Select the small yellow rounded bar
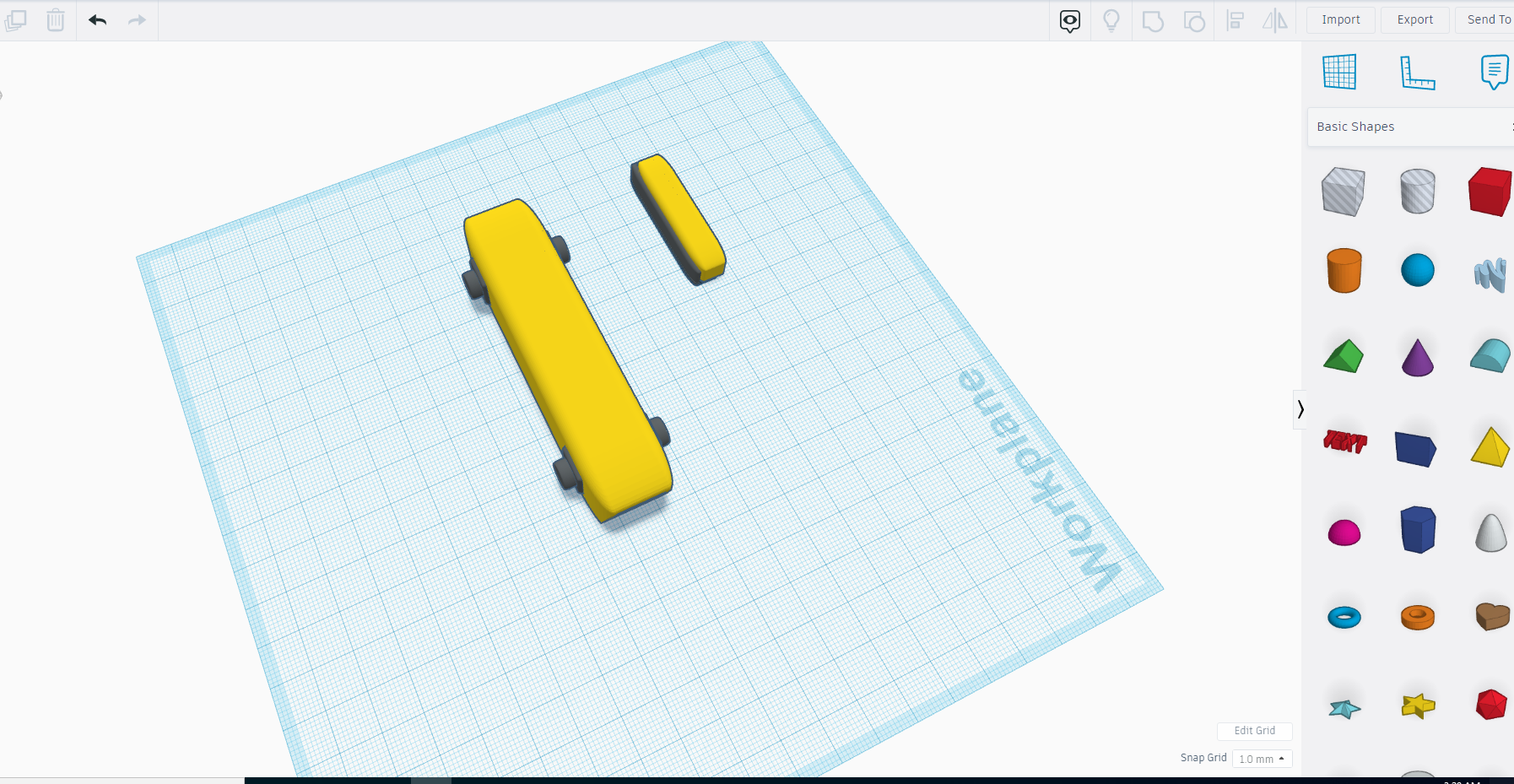This screenshot has height=784, width=1514. click(x=679, y=219)
